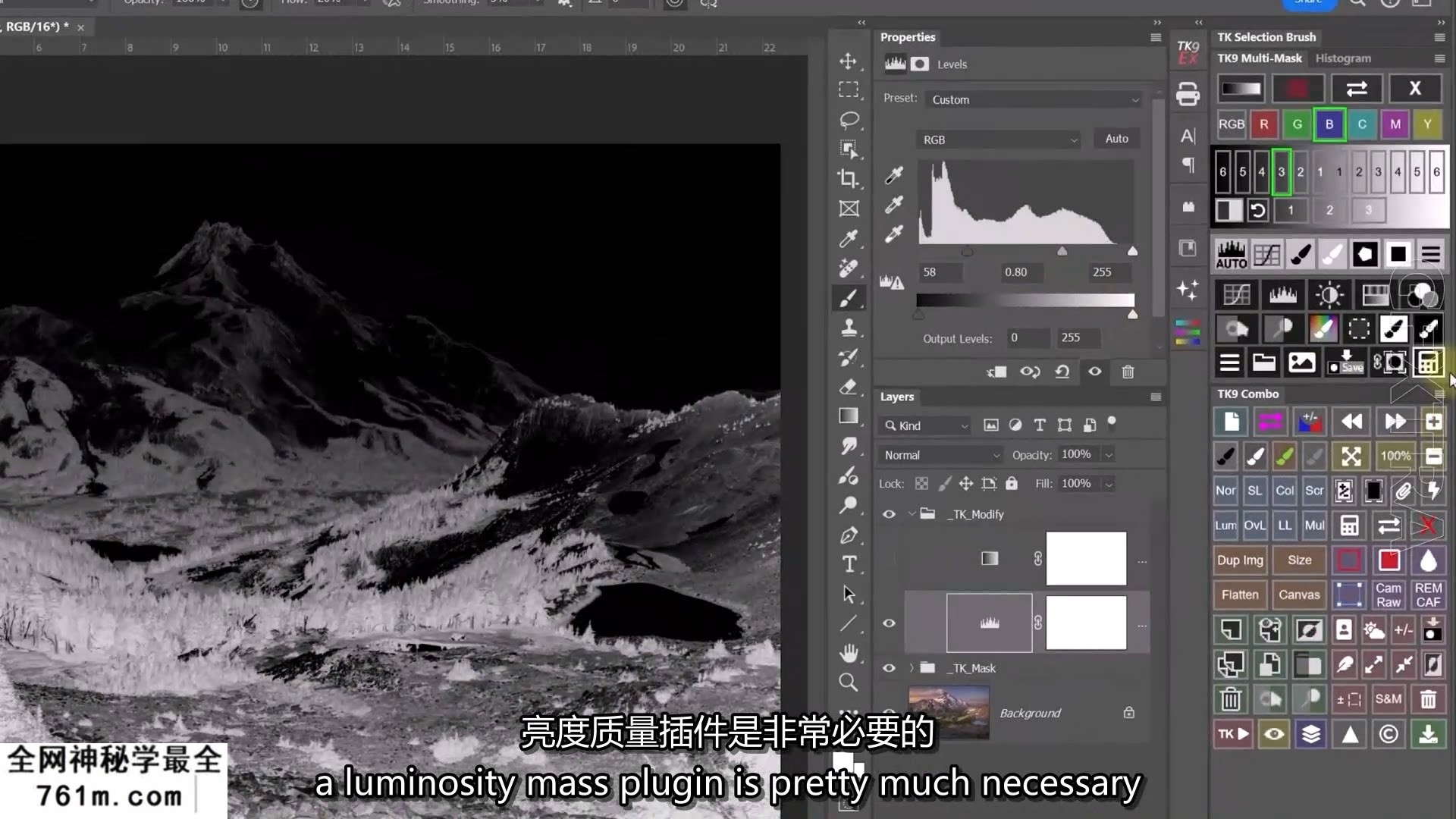
Task: Select the Levels layer mask thumbnail
Action: pyautogui.click(x=1086, y=623)
